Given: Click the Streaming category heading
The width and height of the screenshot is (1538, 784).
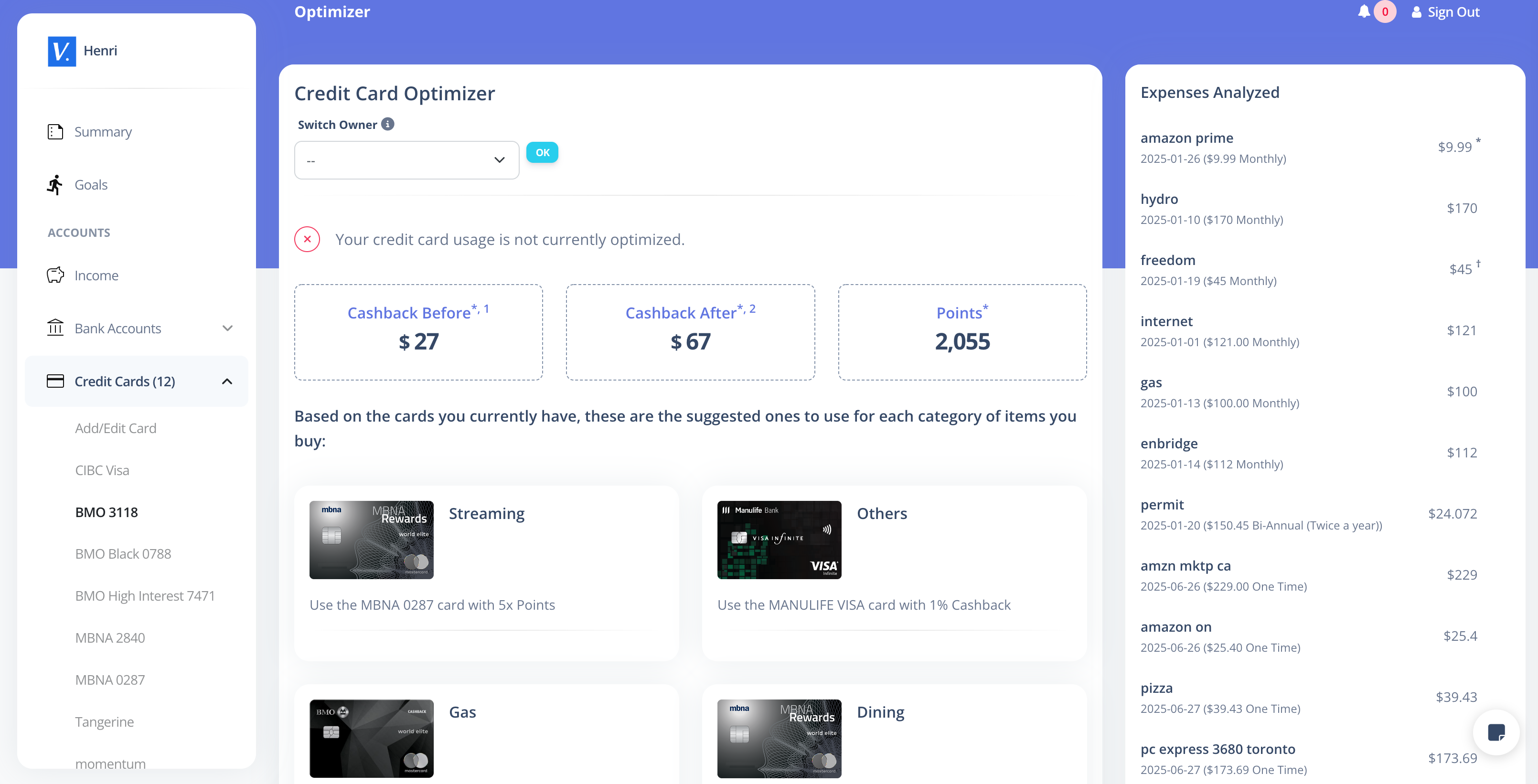Looking at the screenshot, I should (487, 513).
